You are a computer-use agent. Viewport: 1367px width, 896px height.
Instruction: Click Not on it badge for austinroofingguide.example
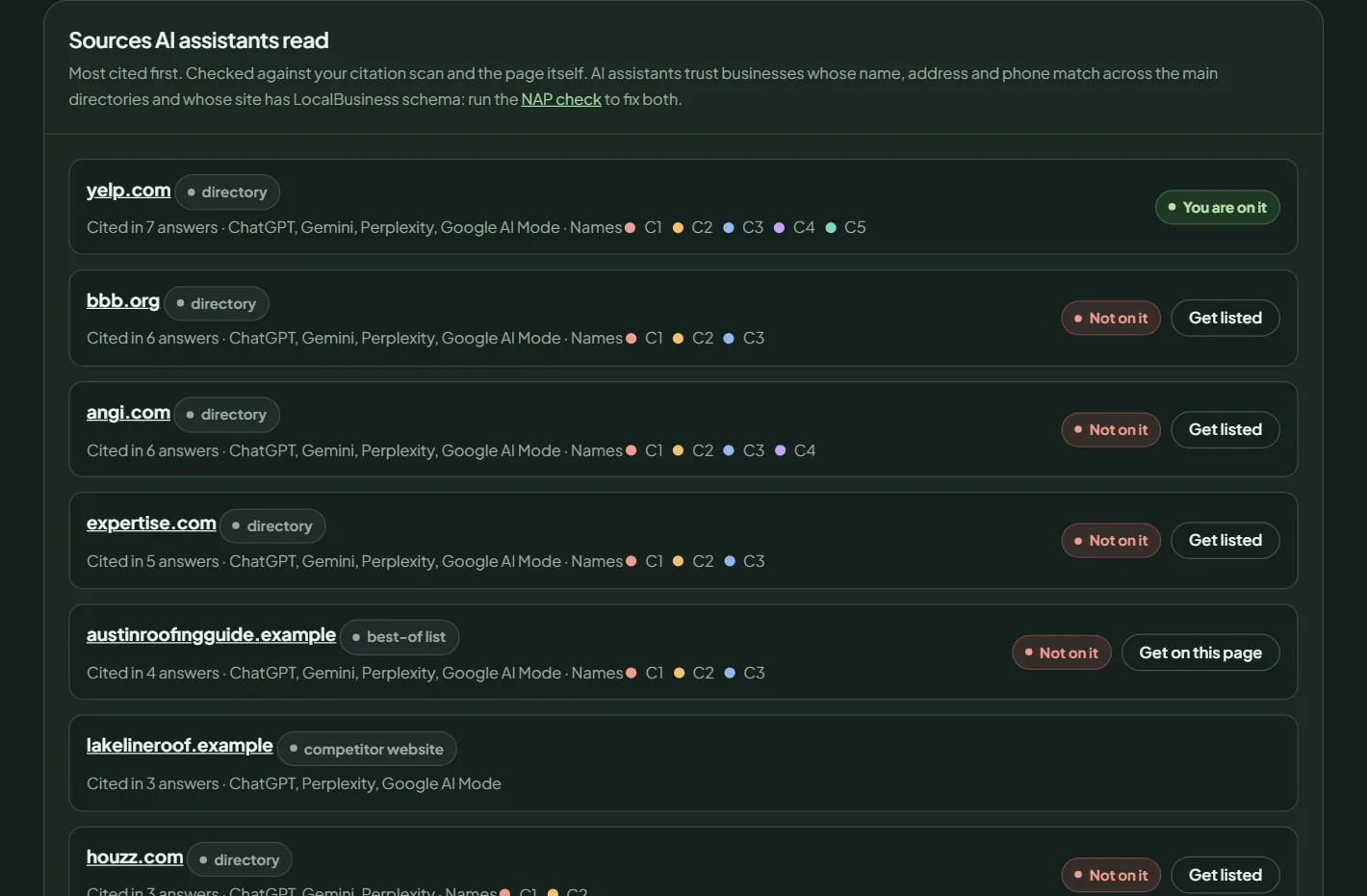1062,653
